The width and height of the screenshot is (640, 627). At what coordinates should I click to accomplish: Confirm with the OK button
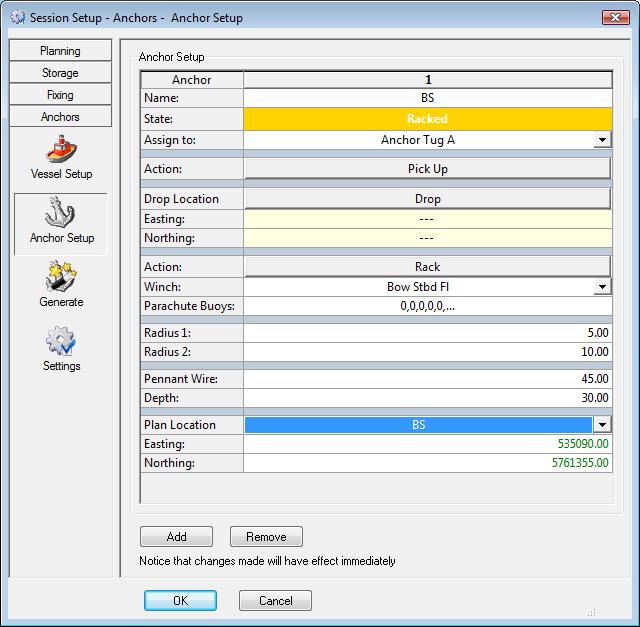(180, 601)
